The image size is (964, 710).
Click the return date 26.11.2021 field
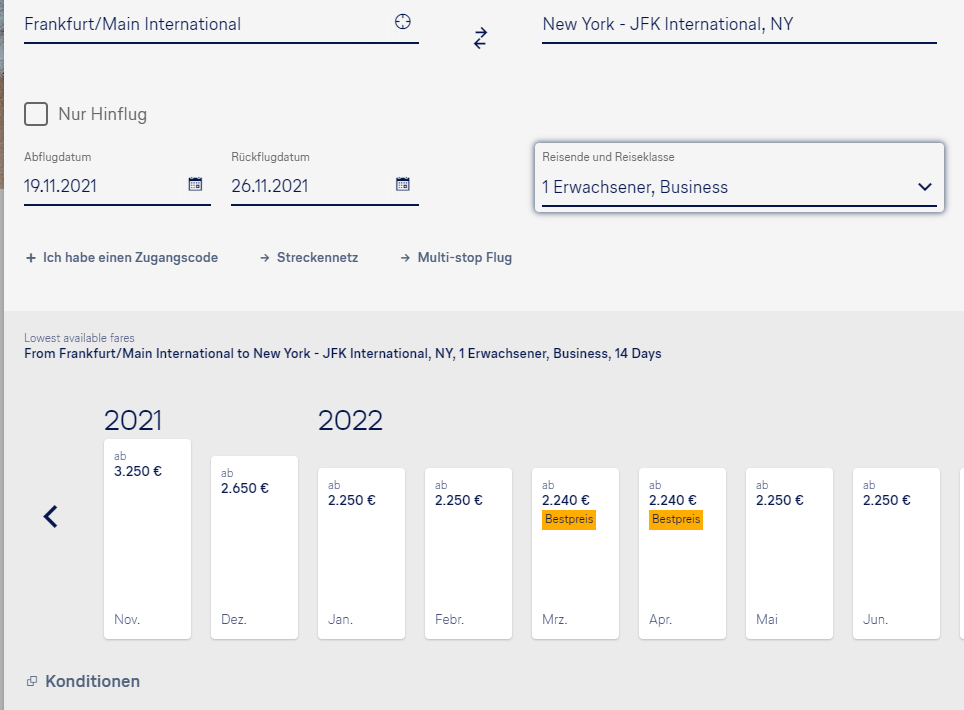coord(325,186)
